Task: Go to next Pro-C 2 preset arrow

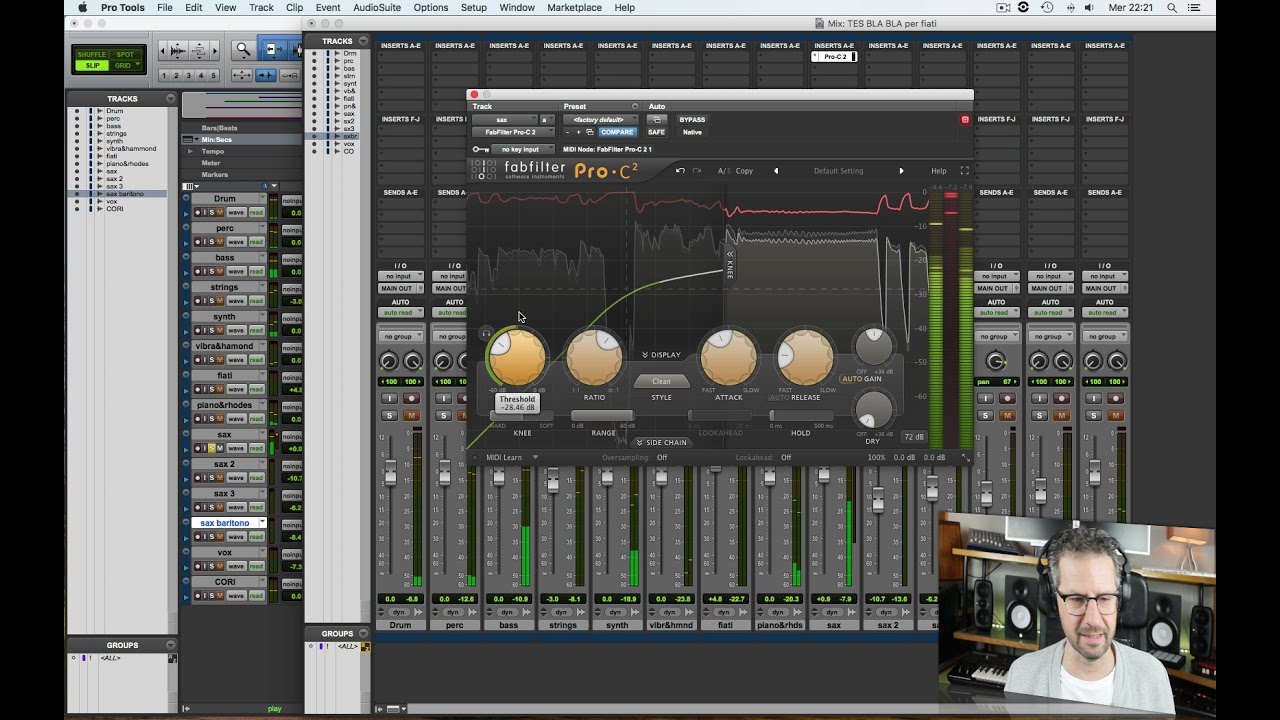Action: point(901,170)
